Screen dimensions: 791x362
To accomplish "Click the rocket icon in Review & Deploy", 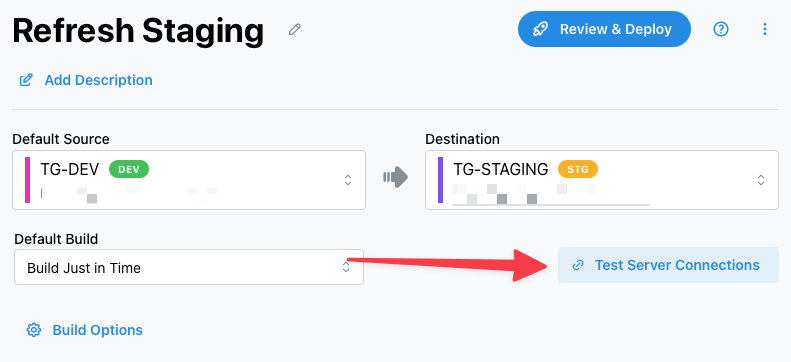I will pyautogui.click(x=540, y=29).
